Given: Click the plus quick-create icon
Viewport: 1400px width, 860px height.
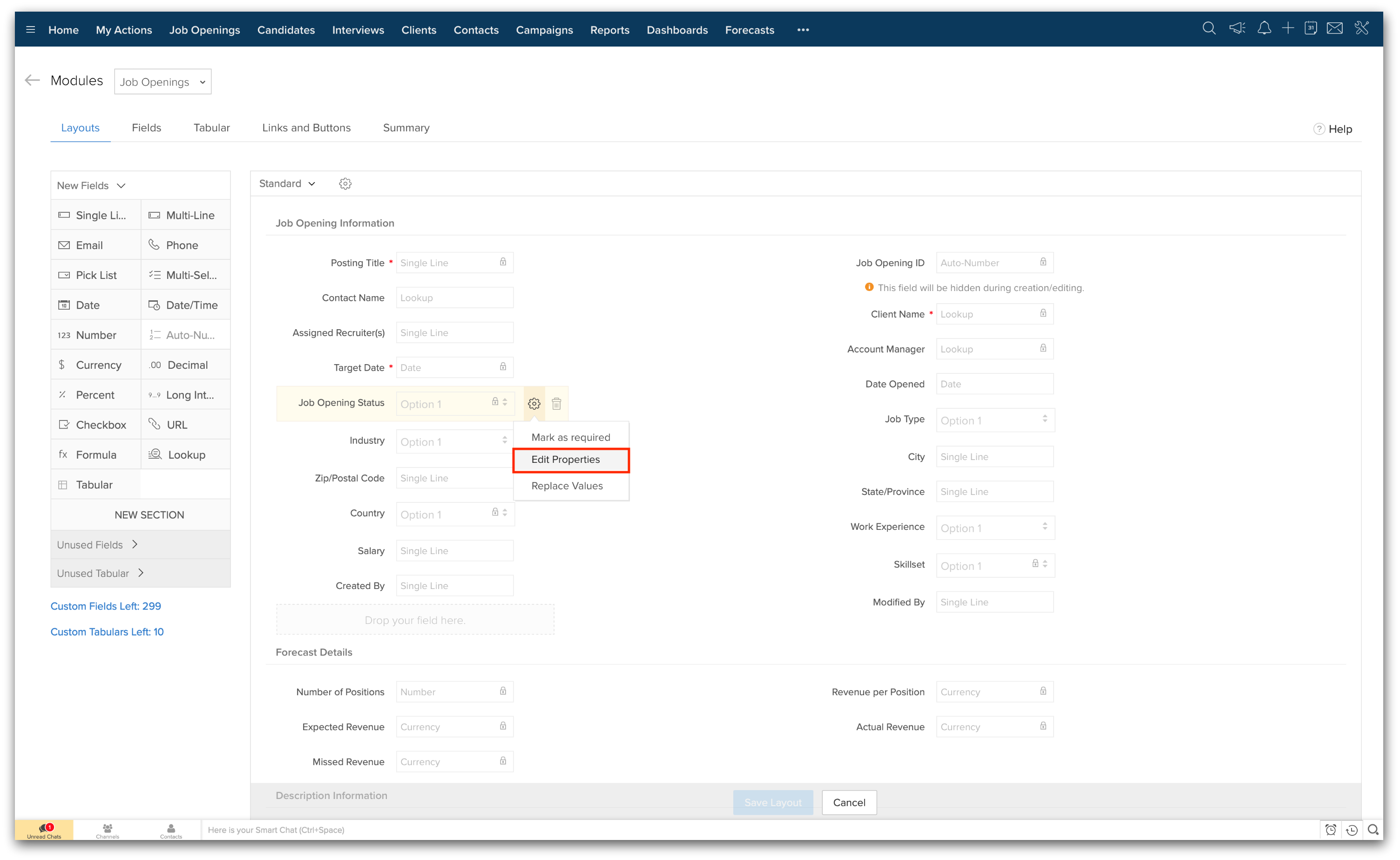Looking at the screenshot, I should pyautogui.click(x=1288, y=28).
